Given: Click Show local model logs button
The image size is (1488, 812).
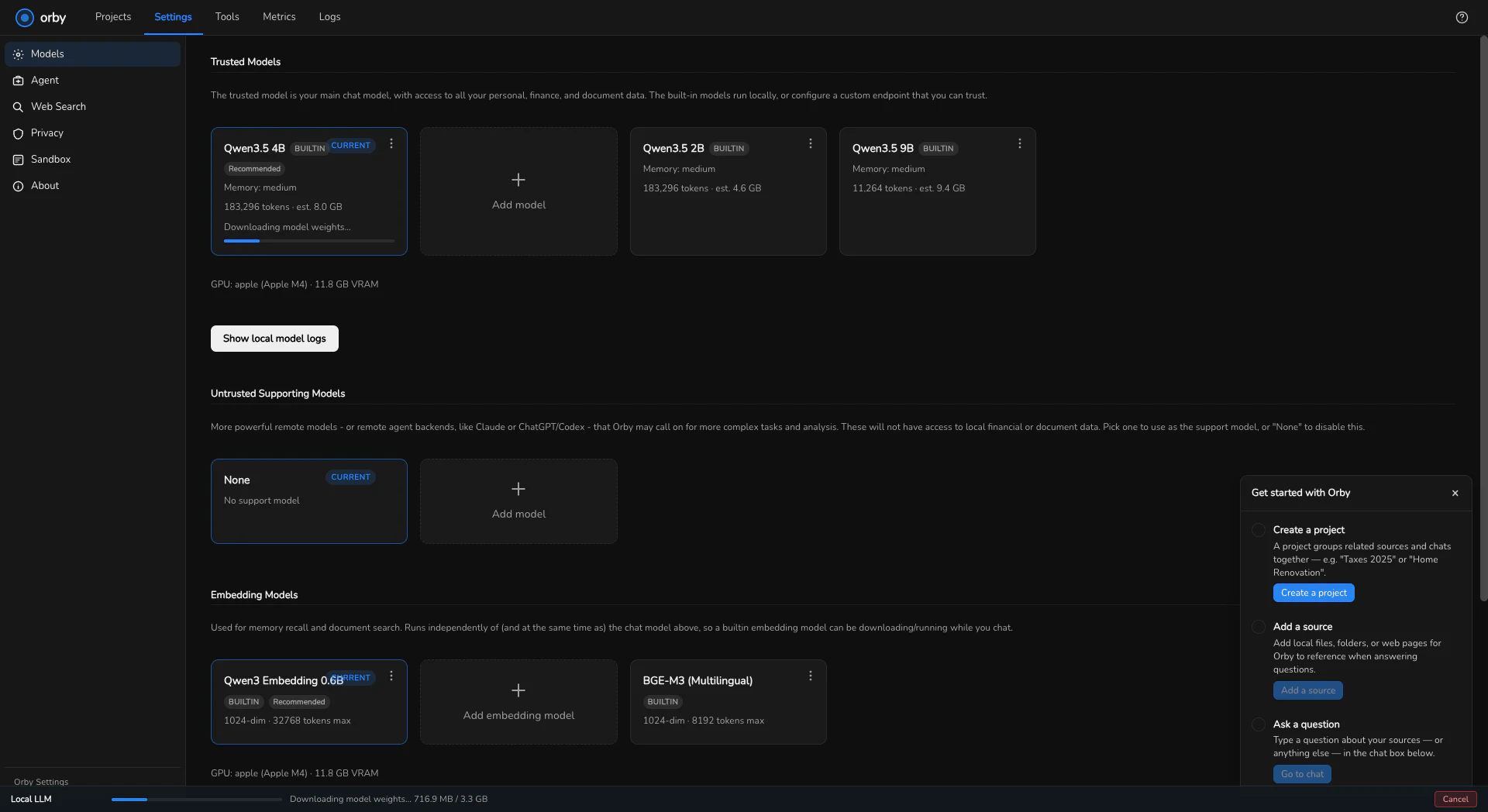Looking at the screenshot, I should click(x=274, y=339).
